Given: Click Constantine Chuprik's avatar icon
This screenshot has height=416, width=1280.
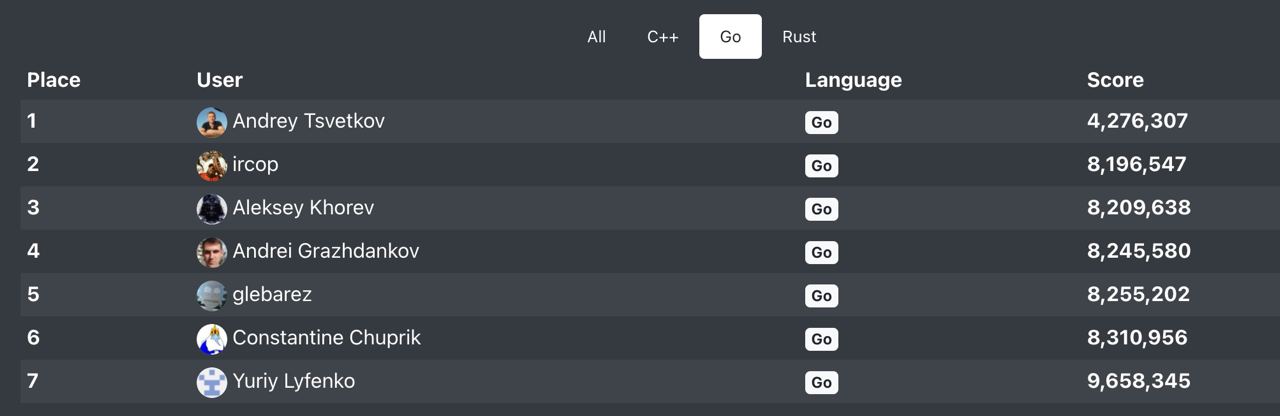Looking at the screenshot, I should [x=212, y=339].
